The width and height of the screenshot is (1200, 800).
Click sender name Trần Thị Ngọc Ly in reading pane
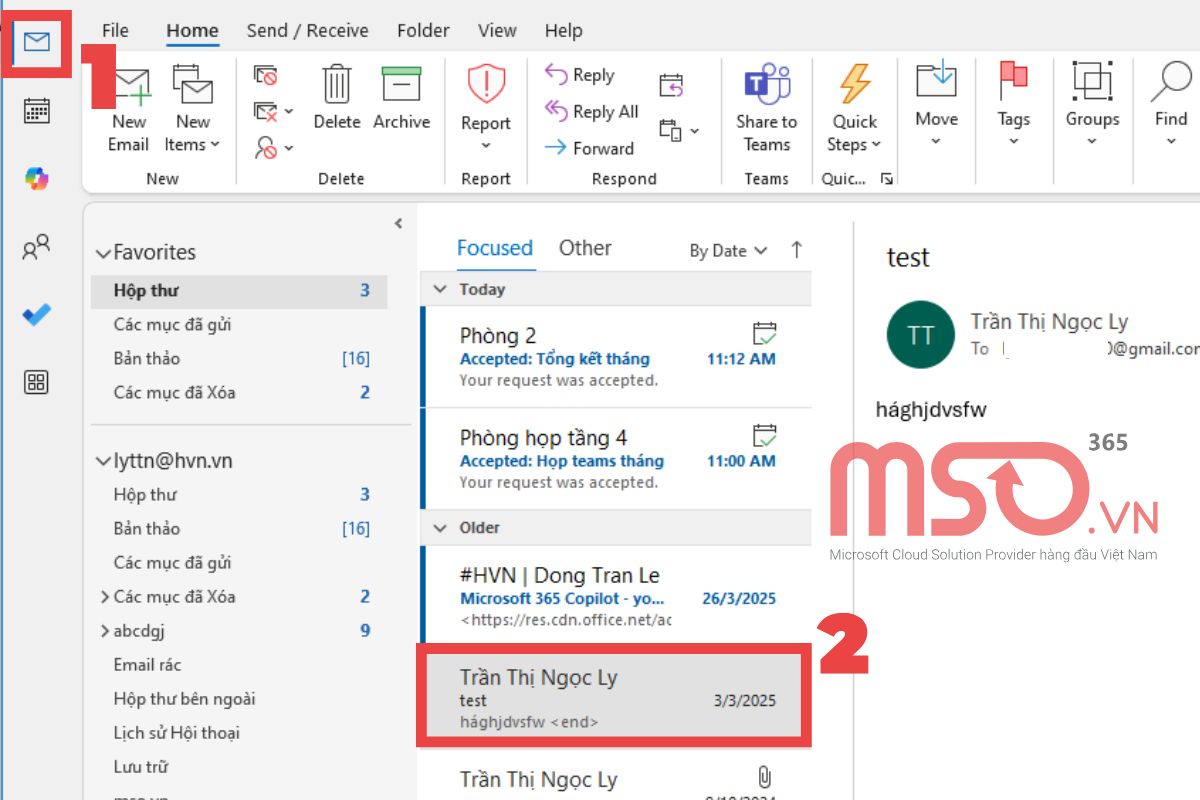tap(1049, 322)
